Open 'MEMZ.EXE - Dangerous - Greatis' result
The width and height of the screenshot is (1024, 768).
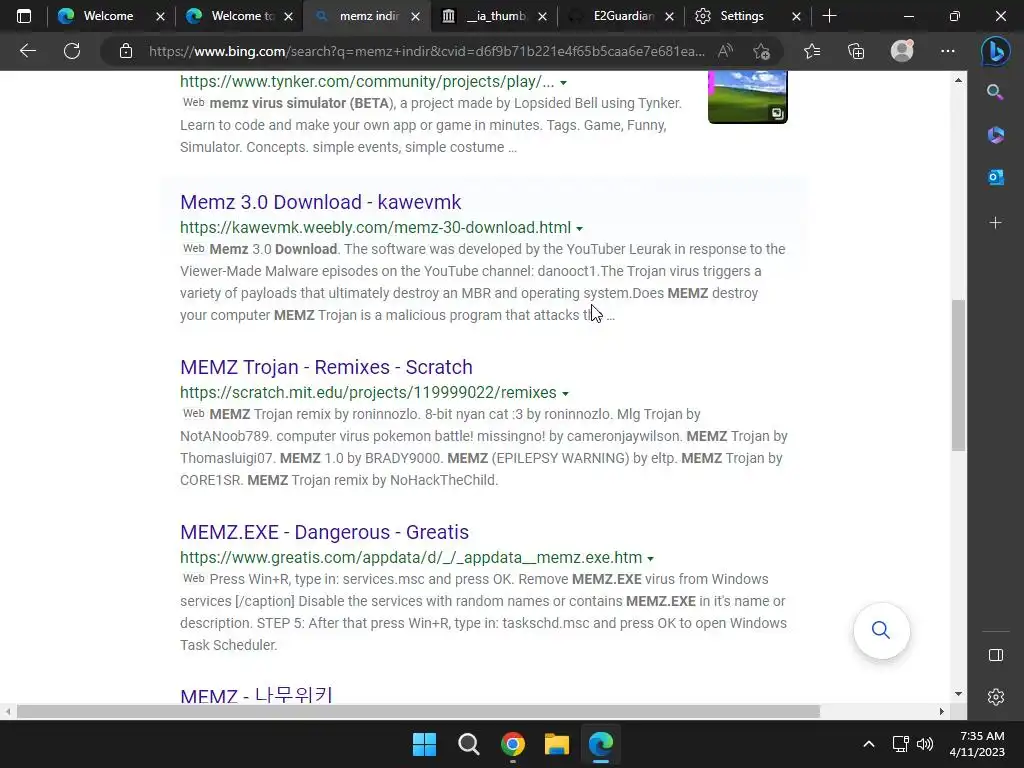[325, 532]
